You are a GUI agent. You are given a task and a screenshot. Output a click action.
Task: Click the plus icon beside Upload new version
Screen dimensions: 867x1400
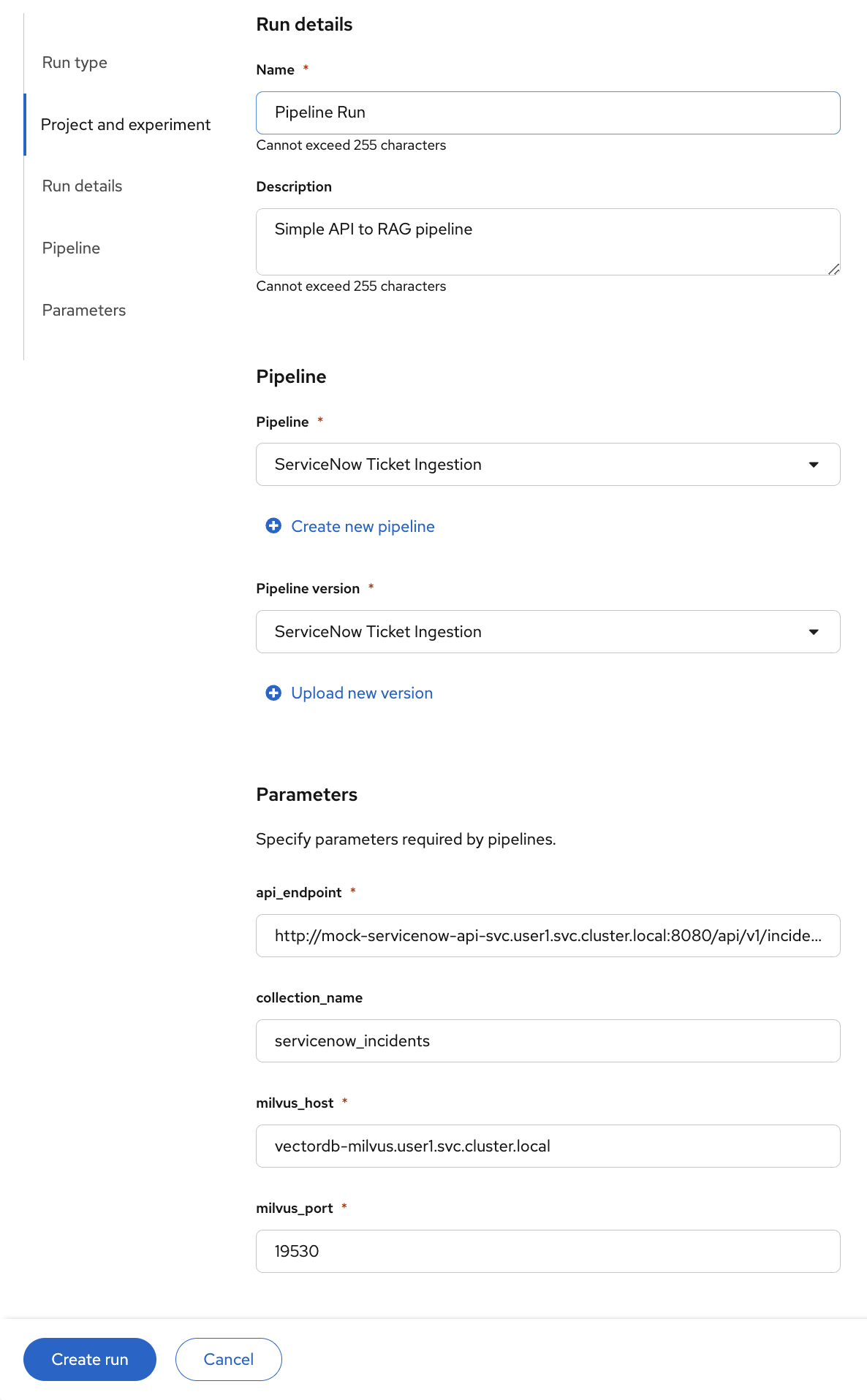[273, 692]
